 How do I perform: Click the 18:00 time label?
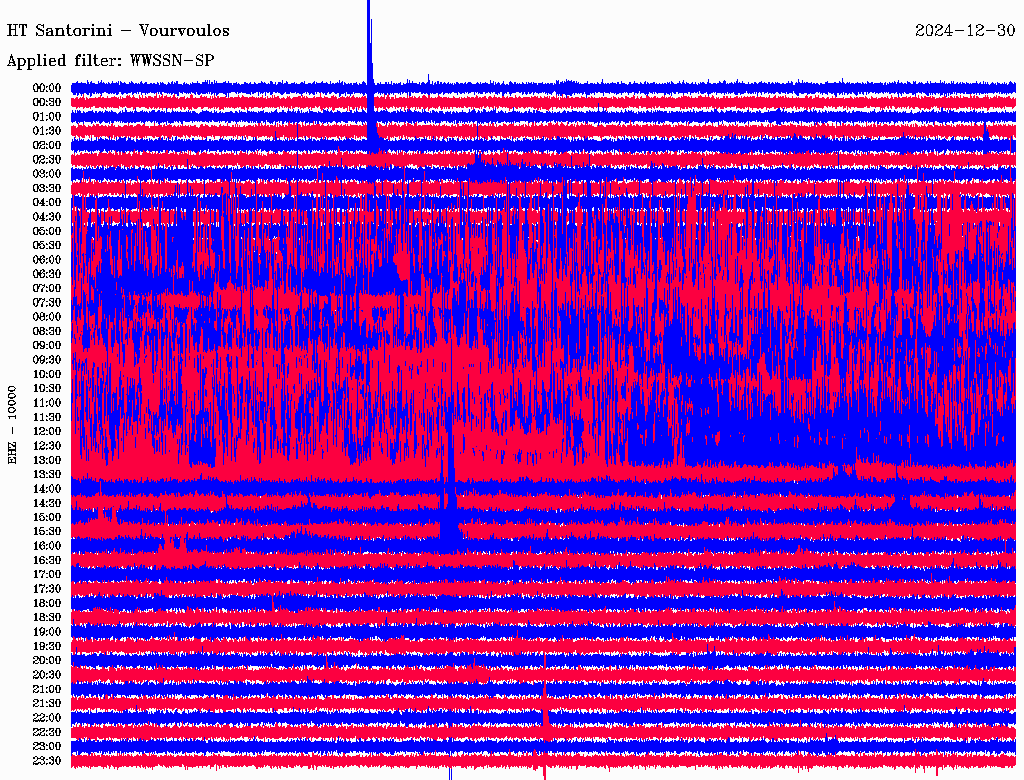click(x=47, y=603)
